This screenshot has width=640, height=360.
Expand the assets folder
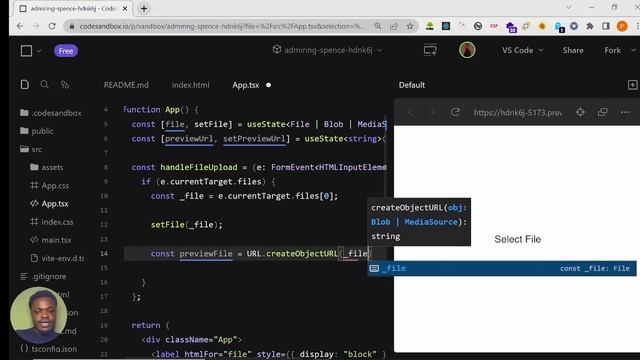47,167
